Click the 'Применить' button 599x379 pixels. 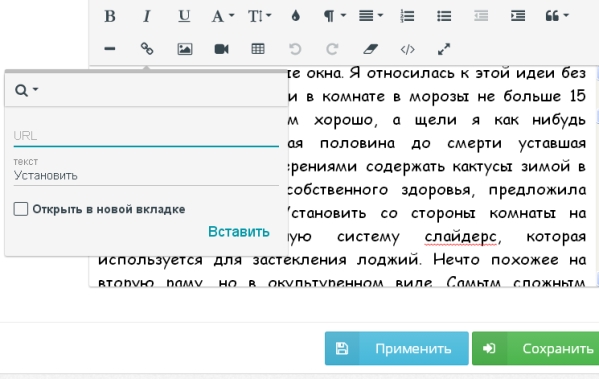pos(397,348)
